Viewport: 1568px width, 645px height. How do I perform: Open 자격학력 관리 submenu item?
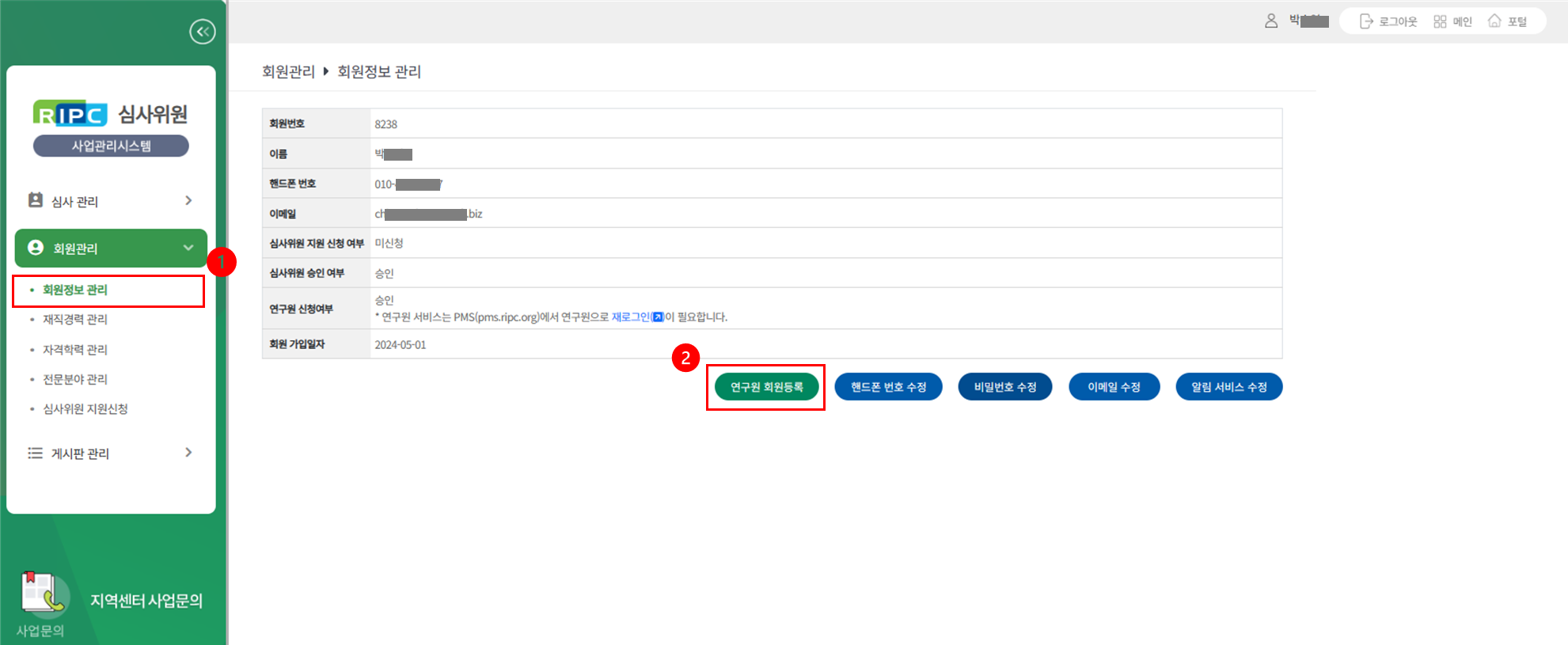point(75,350)
